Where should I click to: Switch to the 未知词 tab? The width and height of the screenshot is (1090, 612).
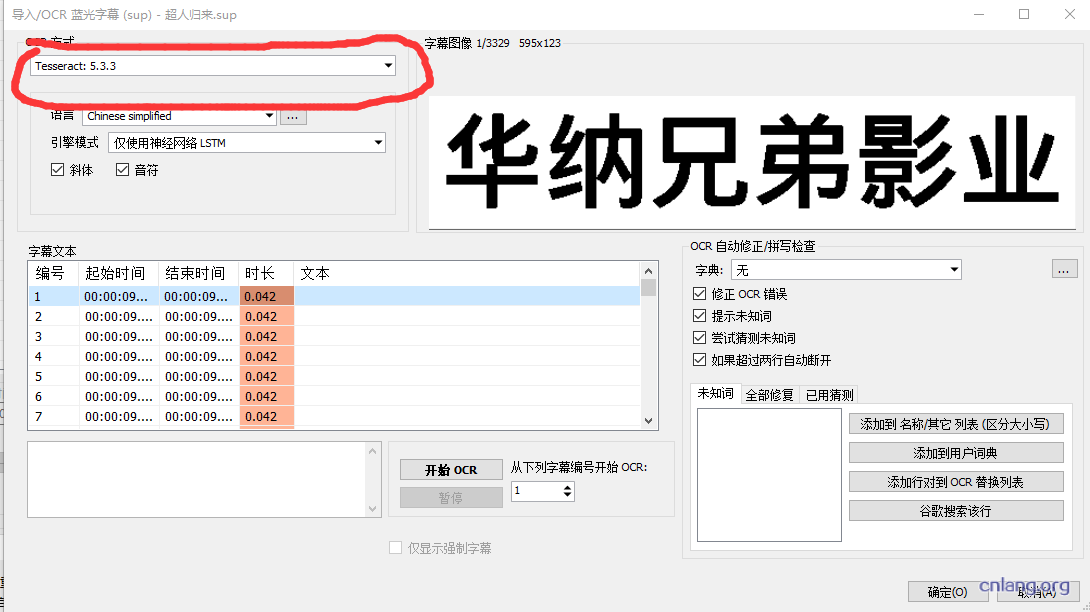pos(715,394)
